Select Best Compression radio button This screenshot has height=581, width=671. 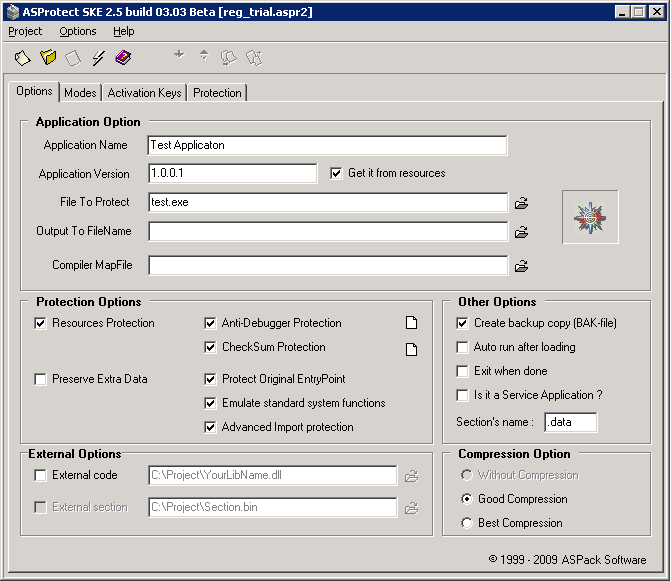(467, 523)
